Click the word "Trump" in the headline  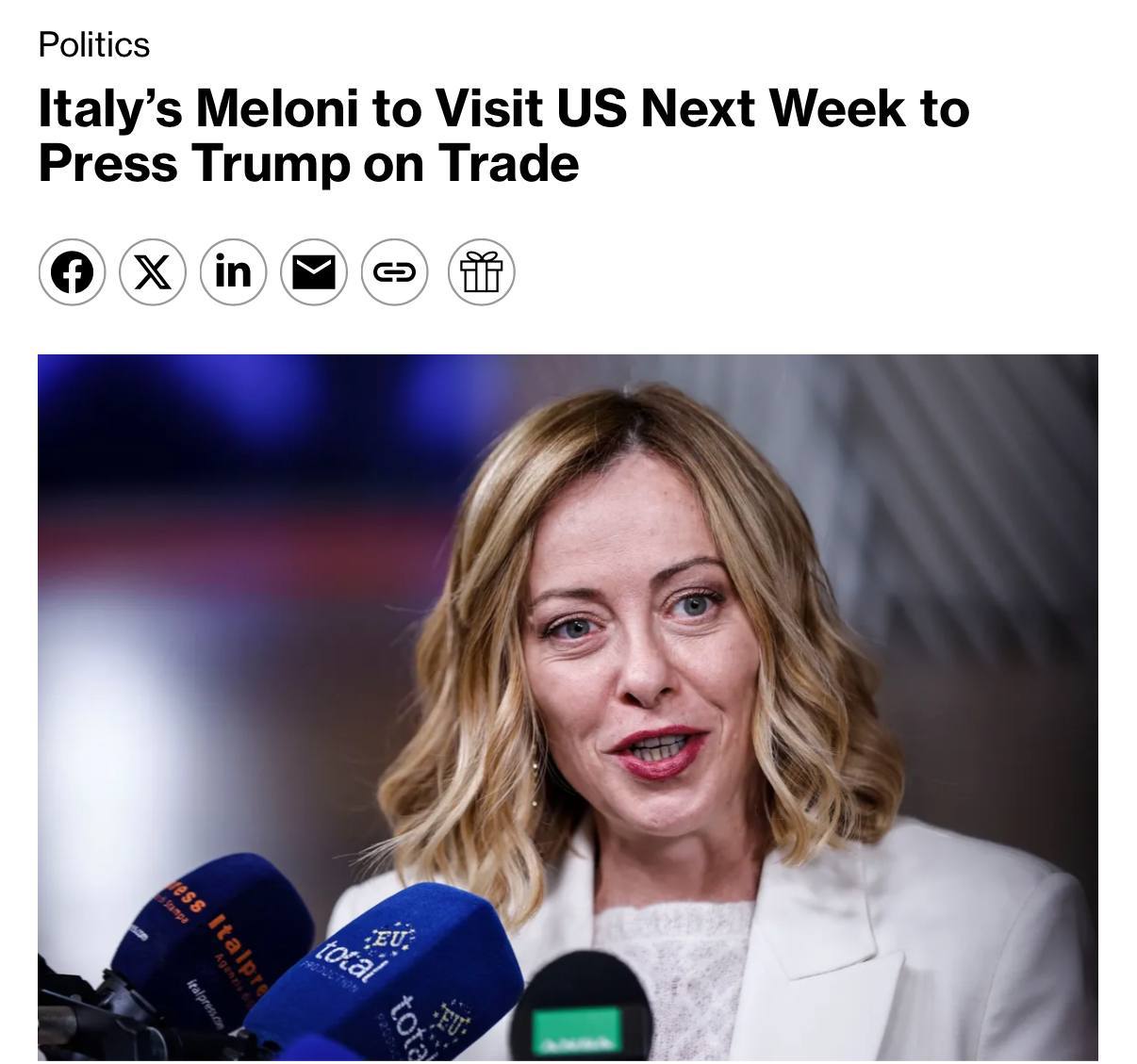pyautogui.click(x=270, y=163)
